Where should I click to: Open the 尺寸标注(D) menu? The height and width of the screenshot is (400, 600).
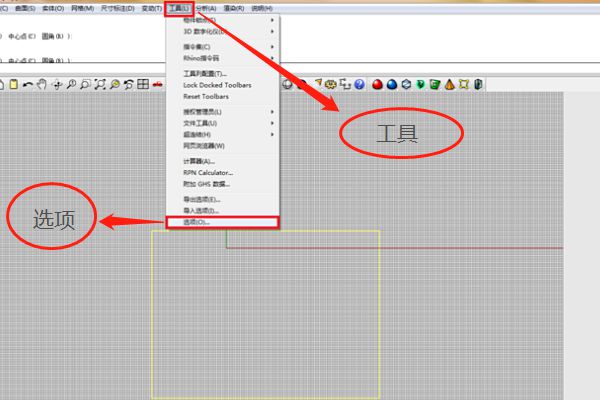coord(117,8)
